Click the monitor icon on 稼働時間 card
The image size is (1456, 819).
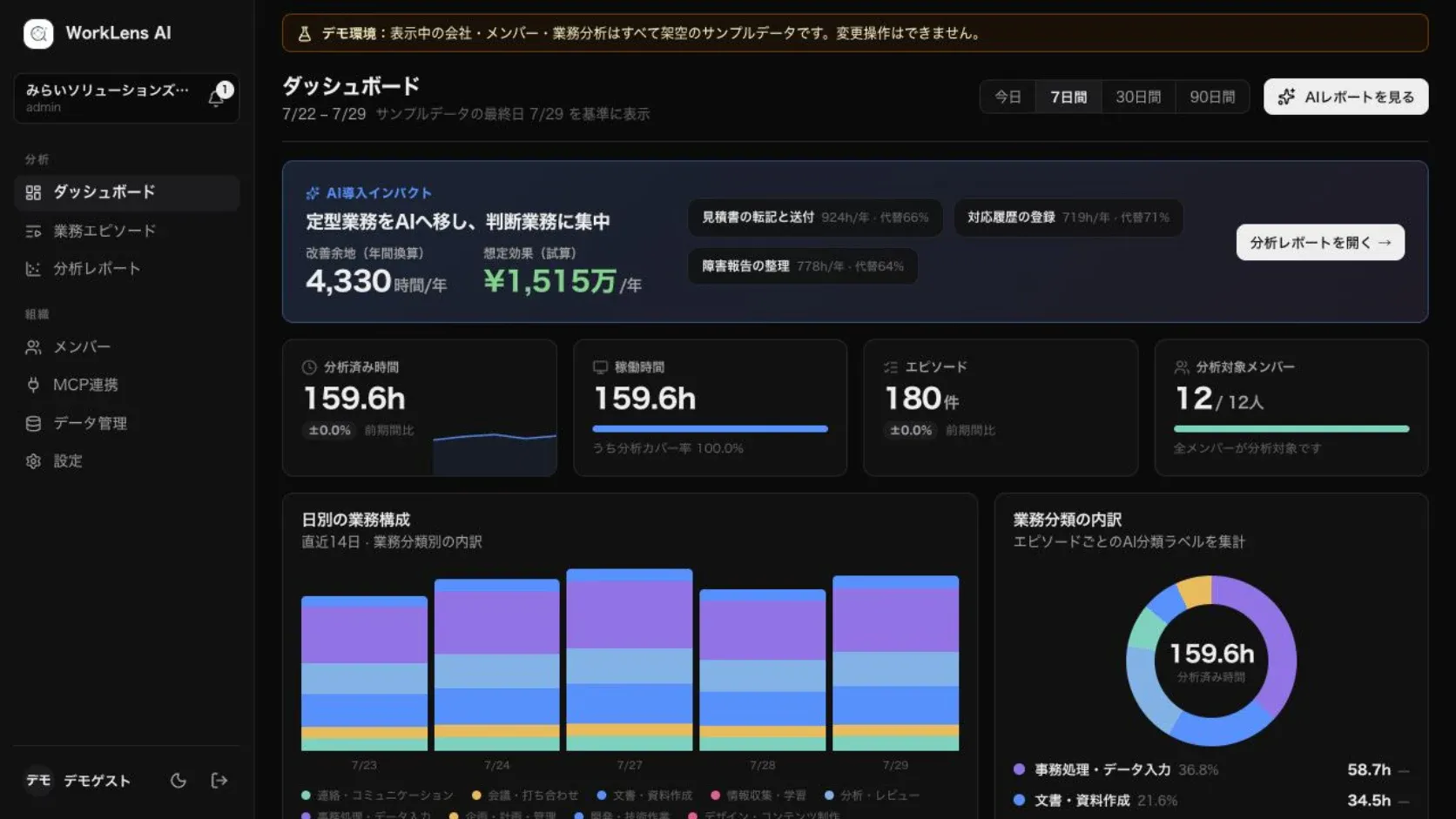[600, 367]
